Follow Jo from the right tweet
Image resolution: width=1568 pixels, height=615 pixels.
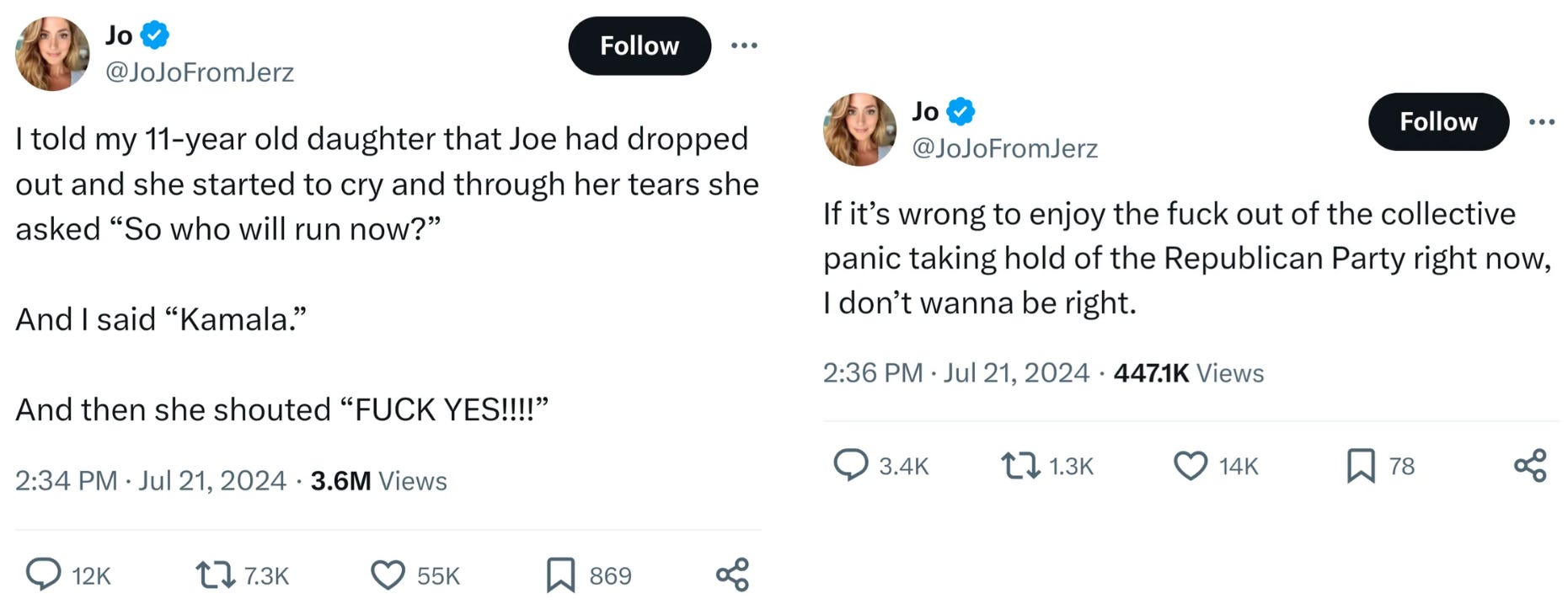coord(1438,122)
